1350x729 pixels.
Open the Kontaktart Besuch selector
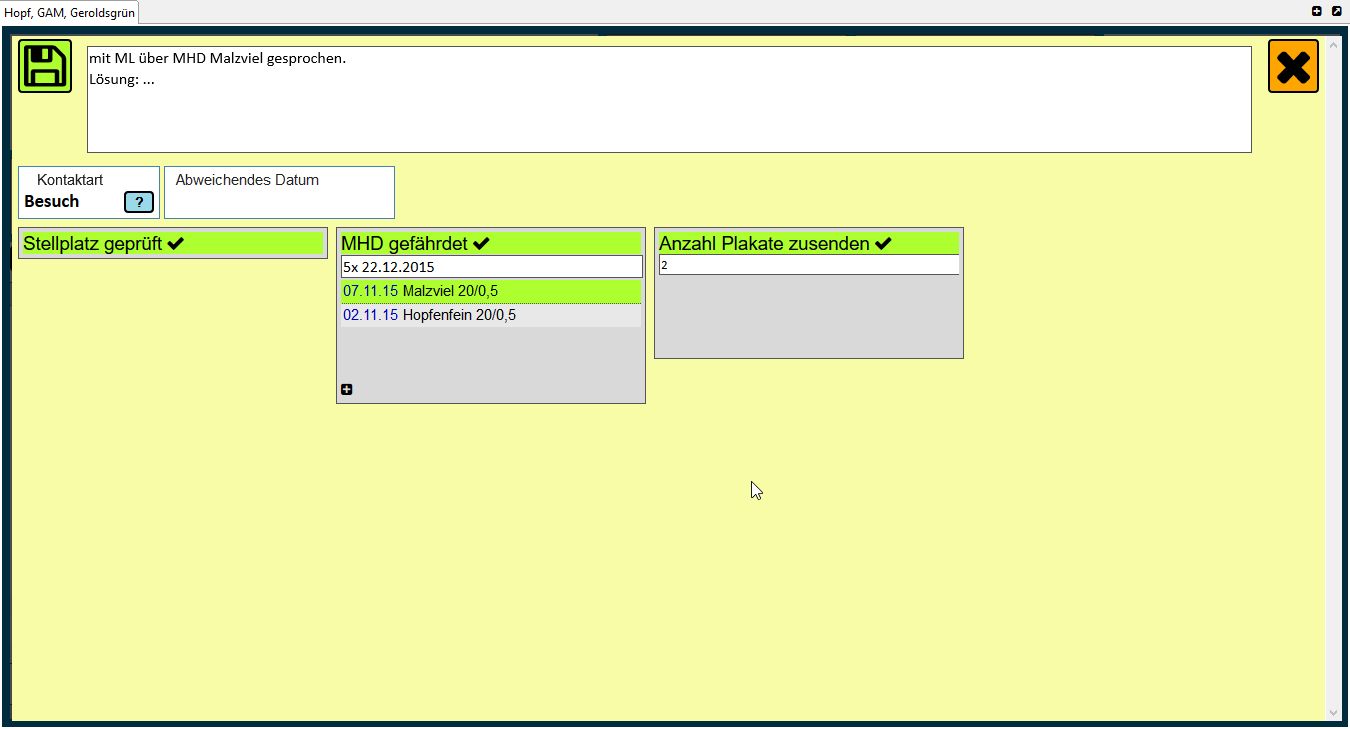point(52,201)
